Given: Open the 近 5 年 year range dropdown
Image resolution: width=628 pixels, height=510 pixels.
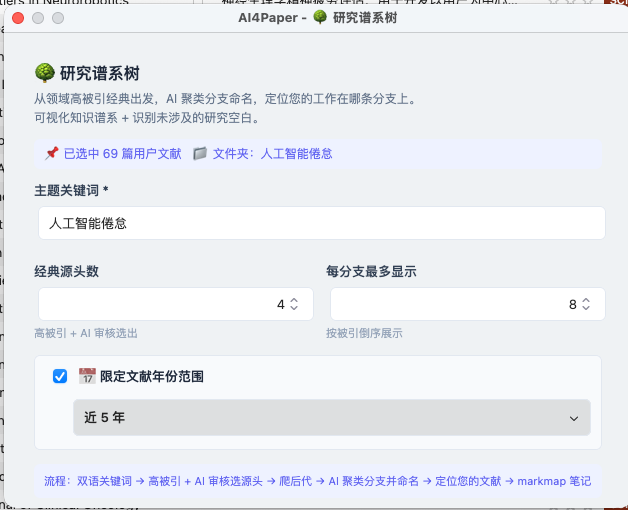Looking at the screenshot, I should pos(332,417).
